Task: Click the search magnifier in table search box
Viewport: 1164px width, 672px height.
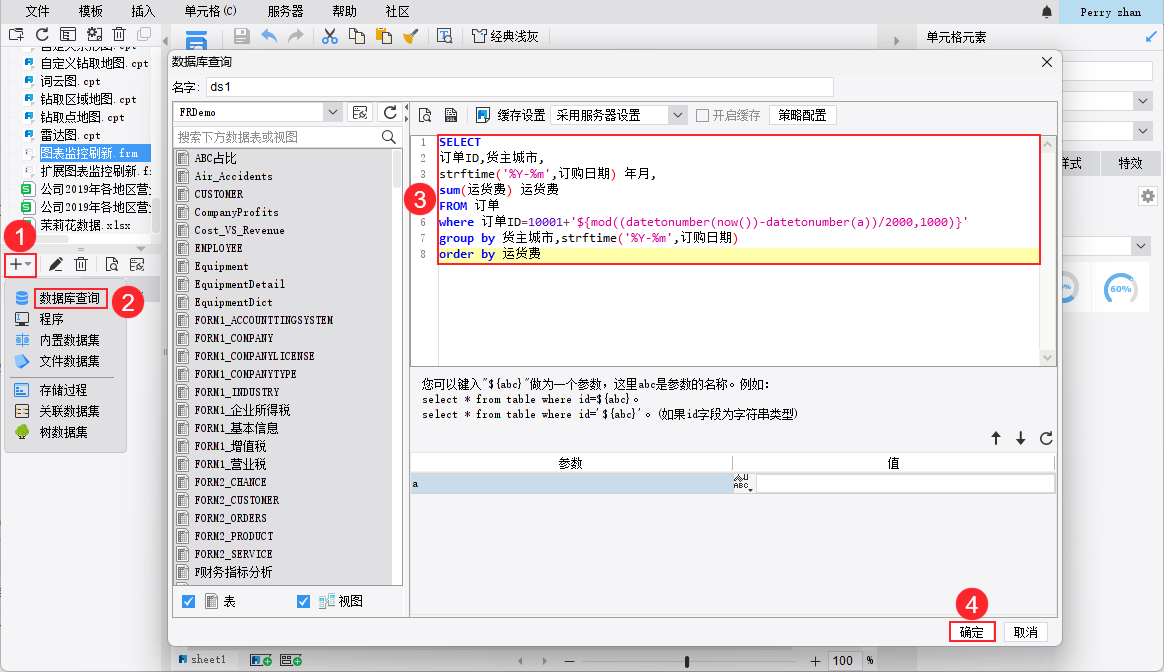Action: [388, 137]
